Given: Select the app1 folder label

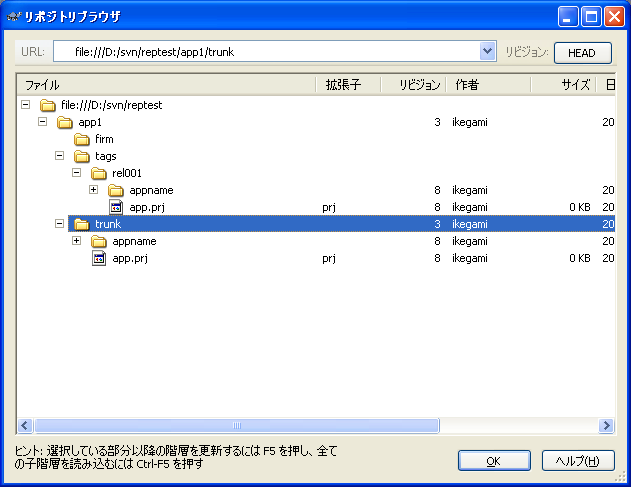Looking at the screenshot, I should pos(90,122).
